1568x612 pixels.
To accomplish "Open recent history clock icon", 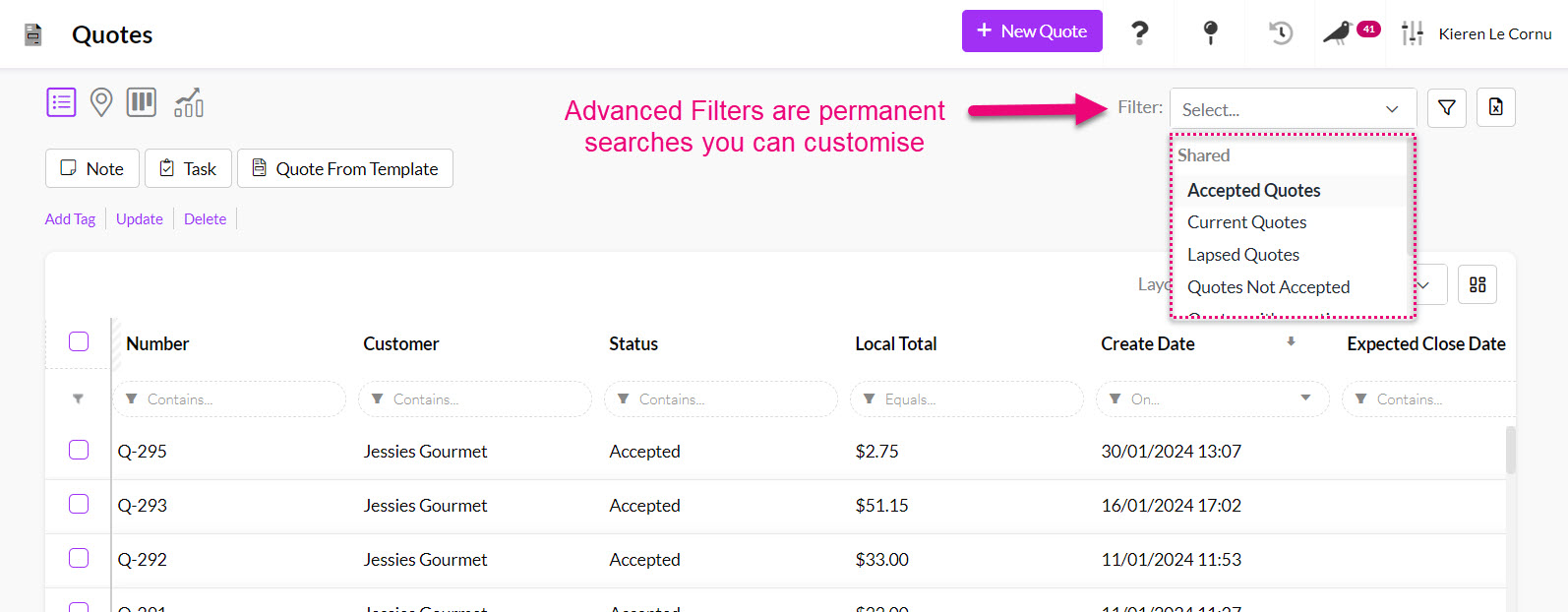I will 1280,33.
